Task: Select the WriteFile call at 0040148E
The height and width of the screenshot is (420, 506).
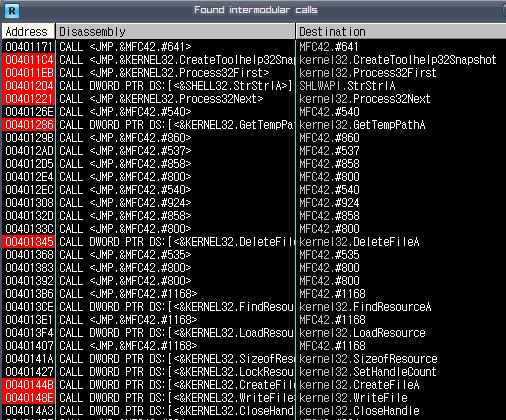Action: (254, 398)
